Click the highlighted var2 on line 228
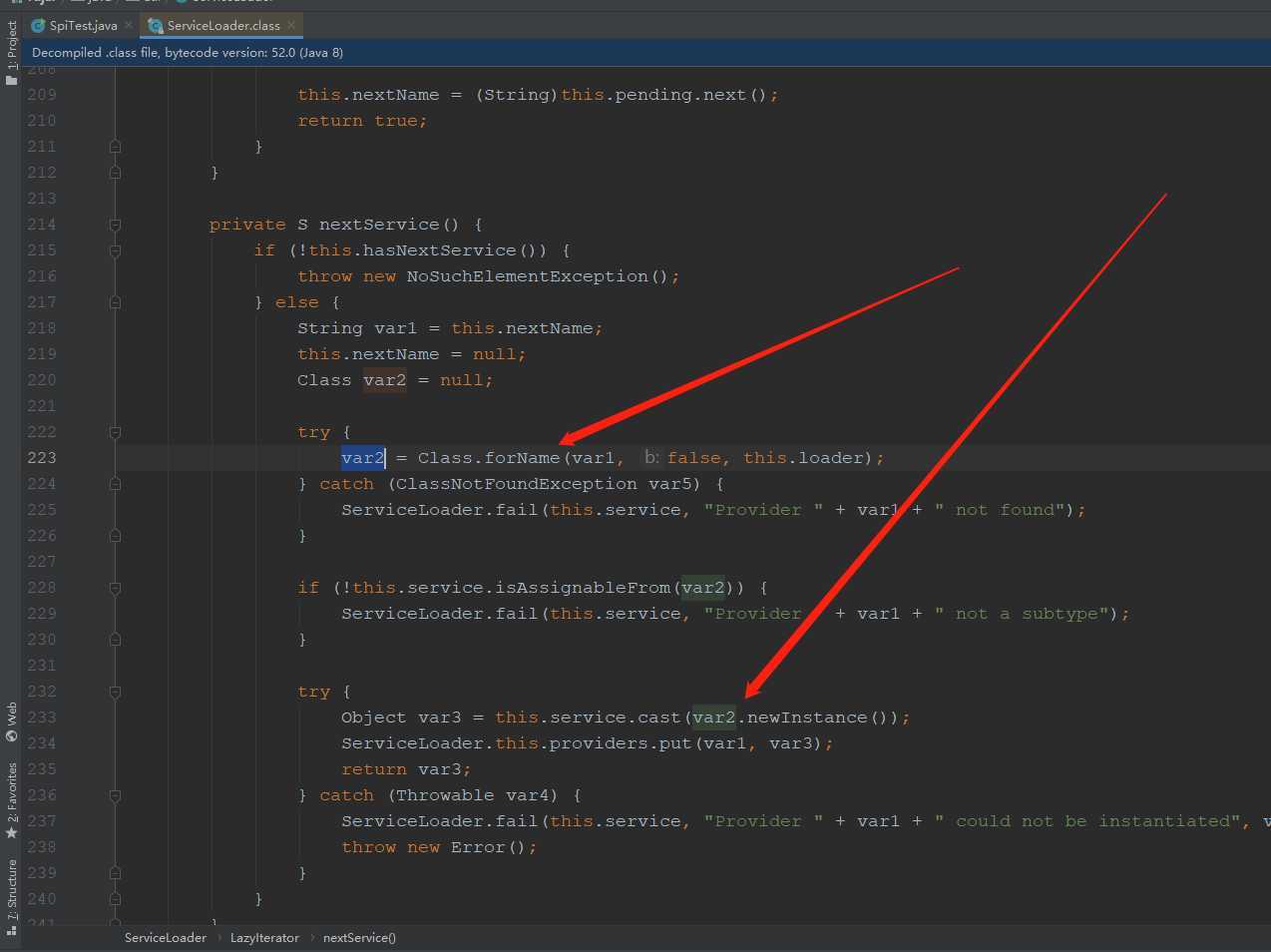The height and width of the screenshot is (952, 1271). pos(703,588)
